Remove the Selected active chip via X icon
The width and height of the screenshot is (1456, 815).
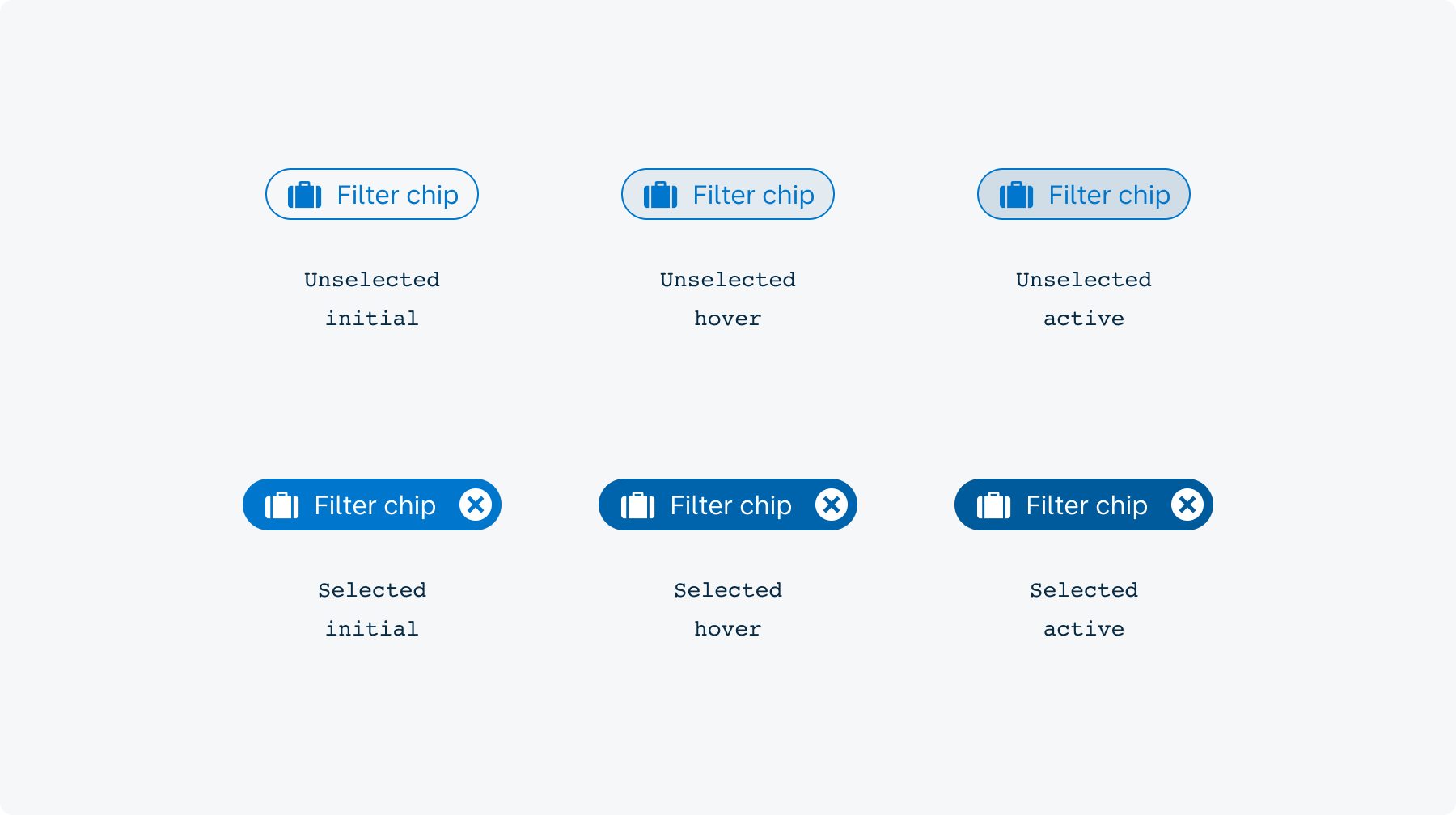coord(1187,505)
